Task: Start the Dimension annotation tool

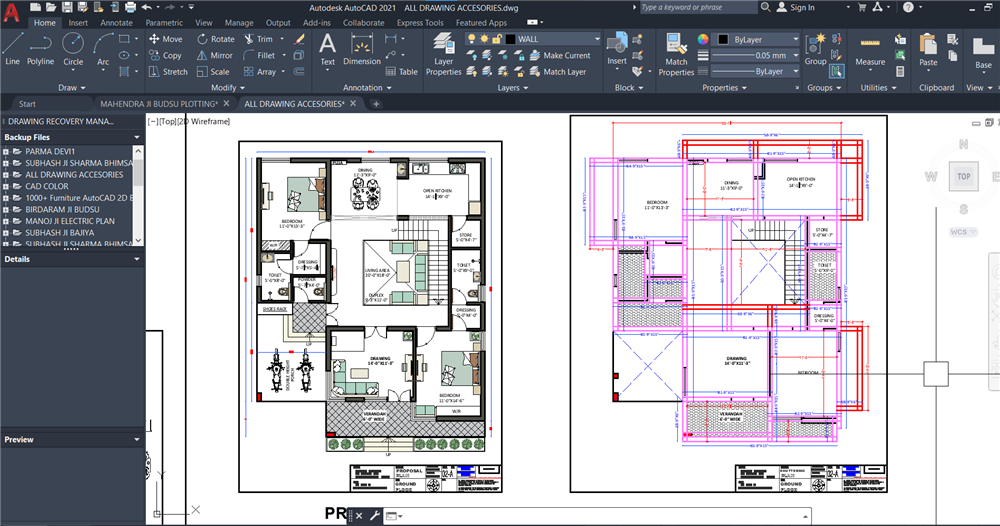Action: point(362,48)
